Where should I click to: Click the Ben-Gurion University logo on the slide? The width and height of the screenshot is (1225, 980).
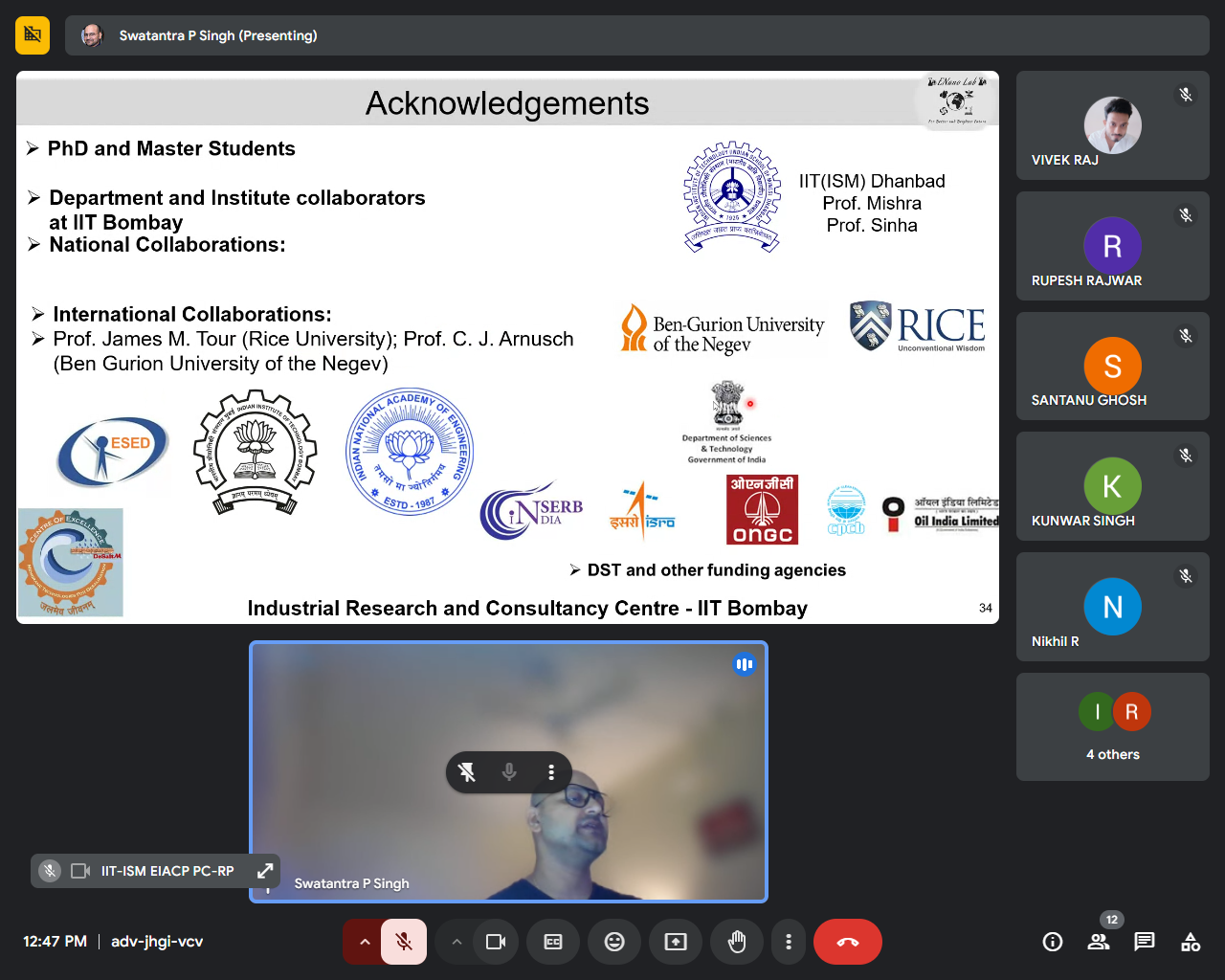click(x=723, y=330)
